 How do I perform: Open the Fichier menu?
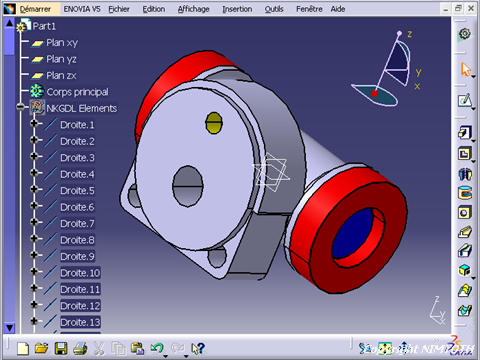coord(119,9)
